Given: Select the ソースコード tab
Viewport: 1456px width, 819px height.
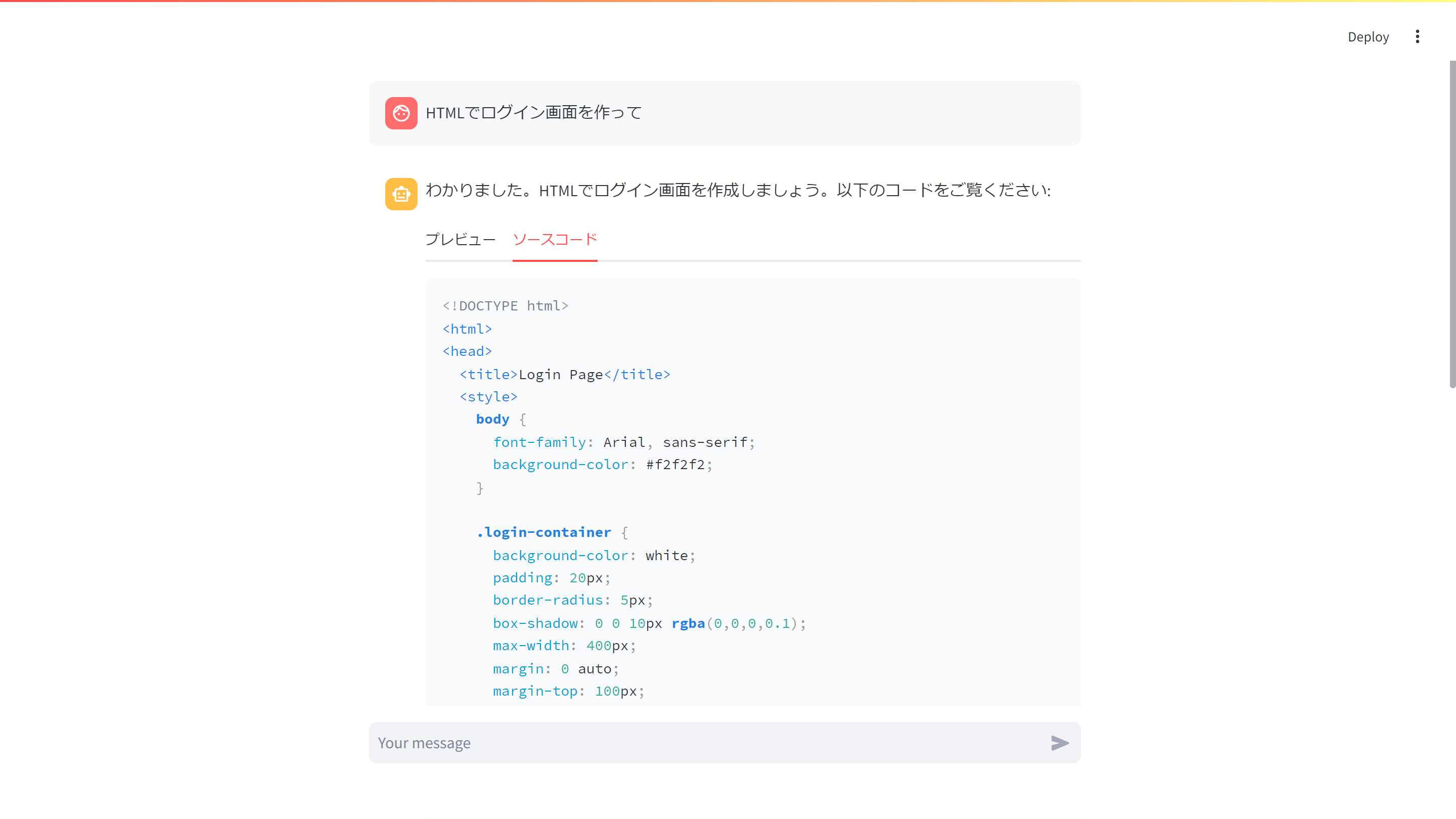Looking at the screenshot, I should 555,240.
